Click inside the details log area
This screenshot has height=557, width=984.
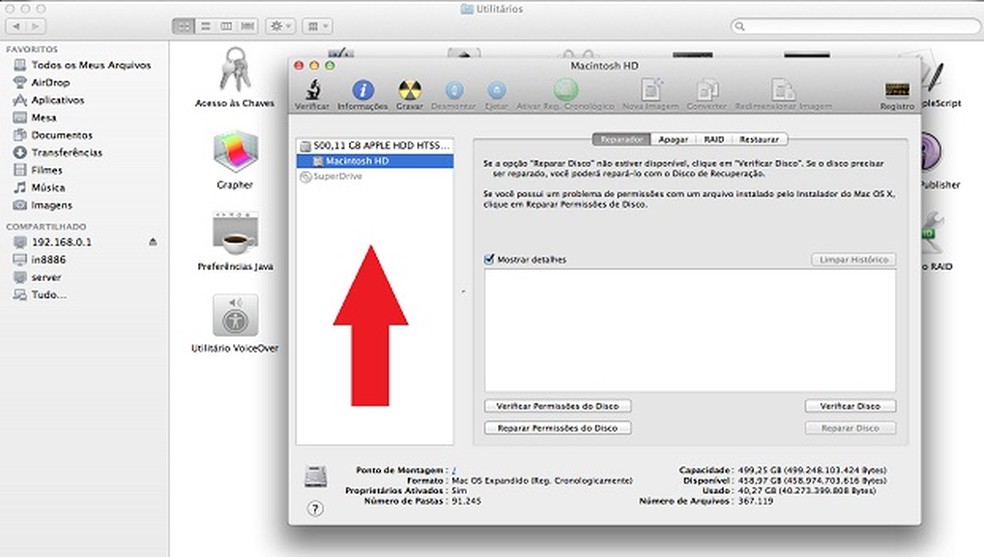click(690, 331)
